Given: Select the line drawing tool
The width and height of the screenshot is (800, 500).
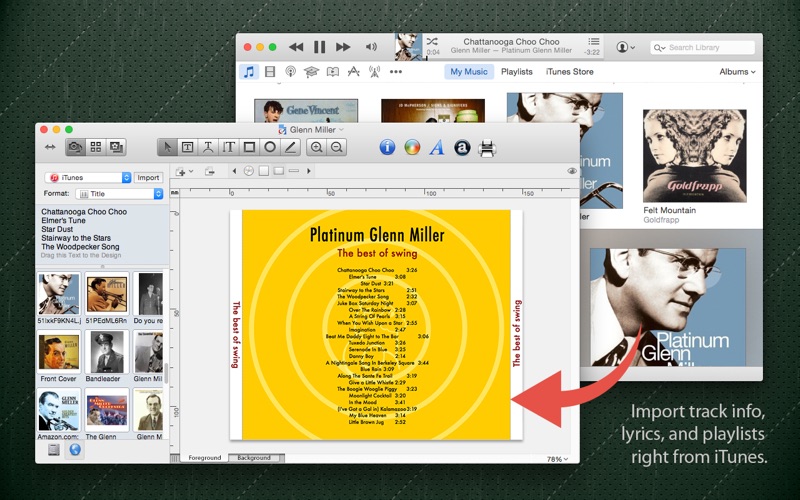Looking at the screenshot, I should (290, 147).
